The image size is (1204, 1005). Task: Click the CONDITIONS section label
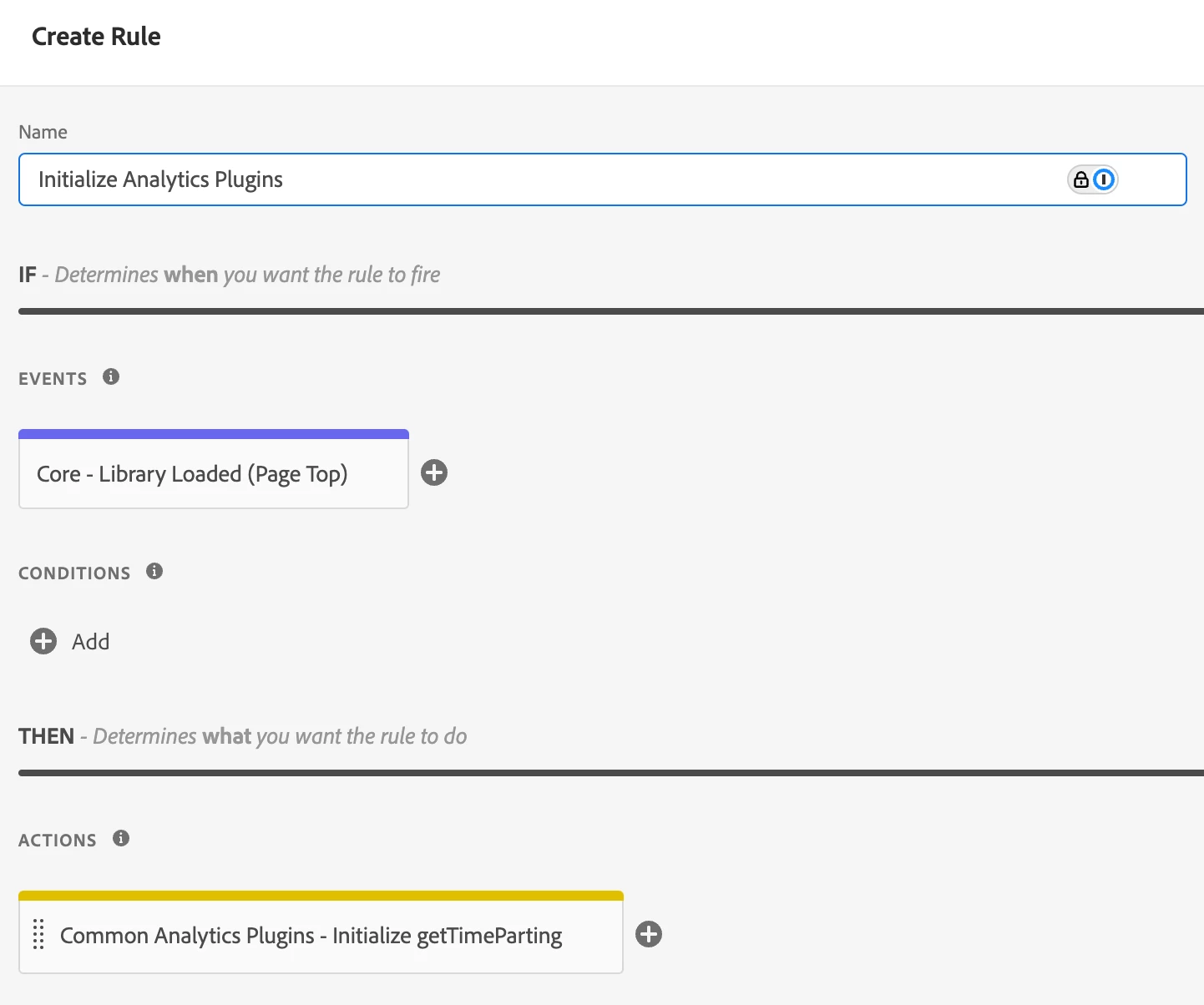(74, 573)
